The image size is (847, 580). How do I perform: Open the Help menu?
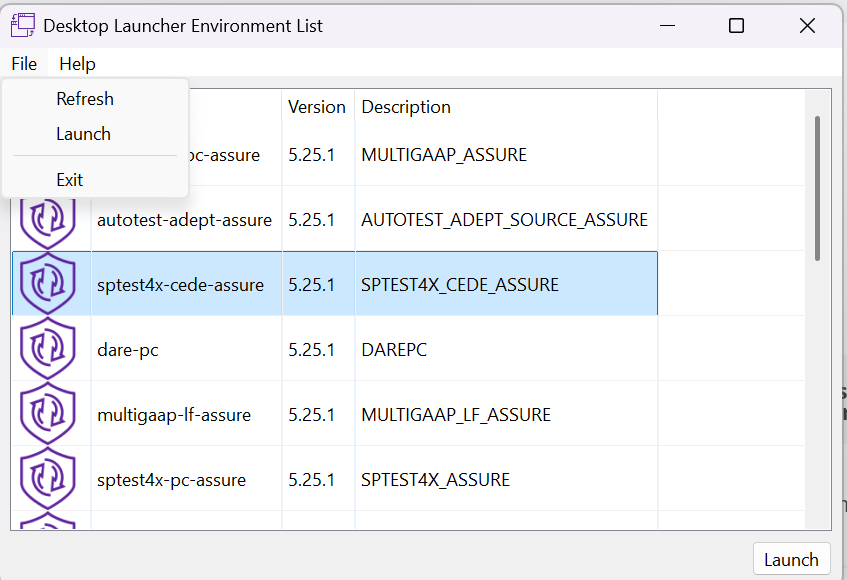point(77,63)
